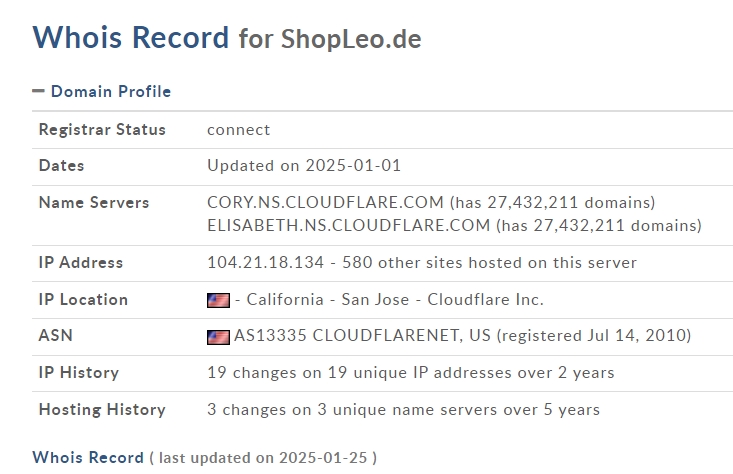Screen dimensions: 733x474
Task: Open CORY.NS.CLOUDFLARE.COM name server
Action: (325, 202)
